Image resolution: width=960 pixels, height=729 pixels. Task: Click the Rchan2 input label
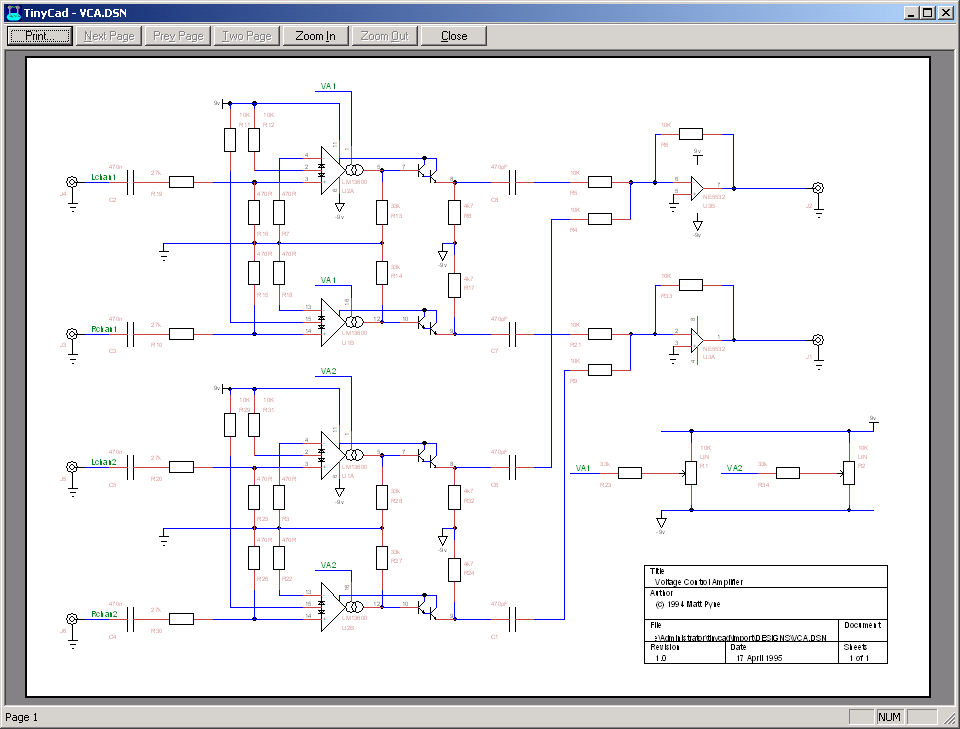click(104, 613)
